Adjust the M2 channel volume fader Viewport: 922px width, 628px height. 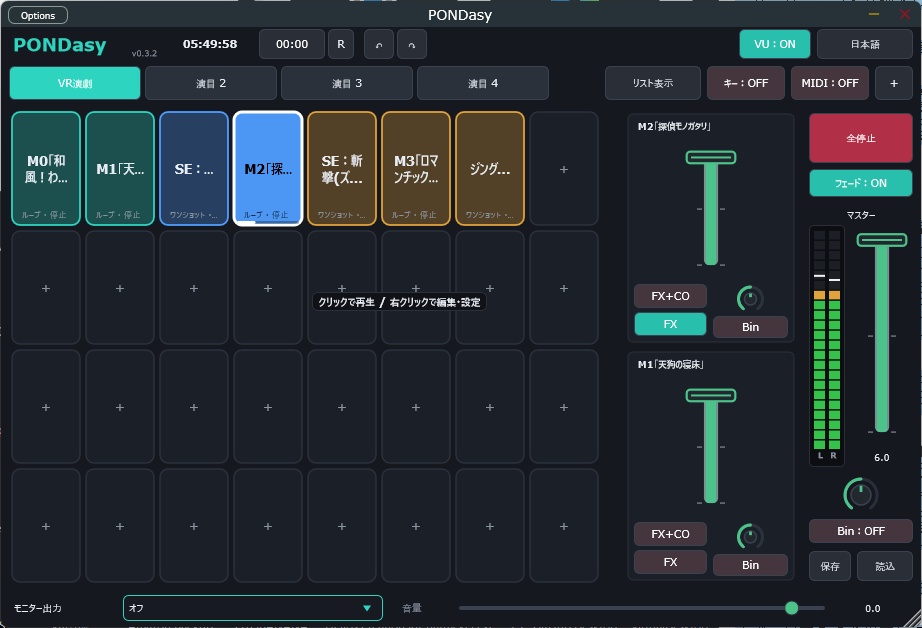click(711, 158)
